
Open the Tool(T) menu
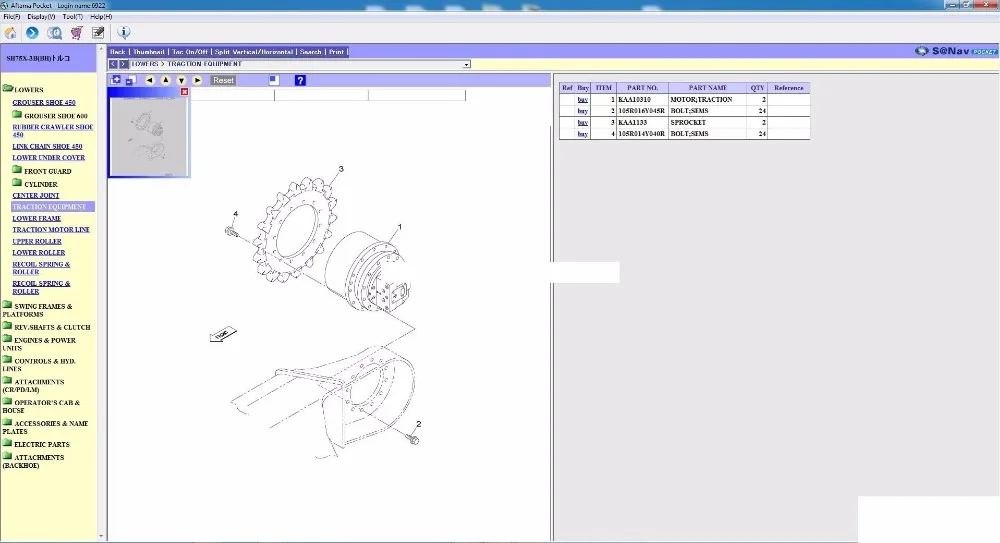tap(72, 17)
